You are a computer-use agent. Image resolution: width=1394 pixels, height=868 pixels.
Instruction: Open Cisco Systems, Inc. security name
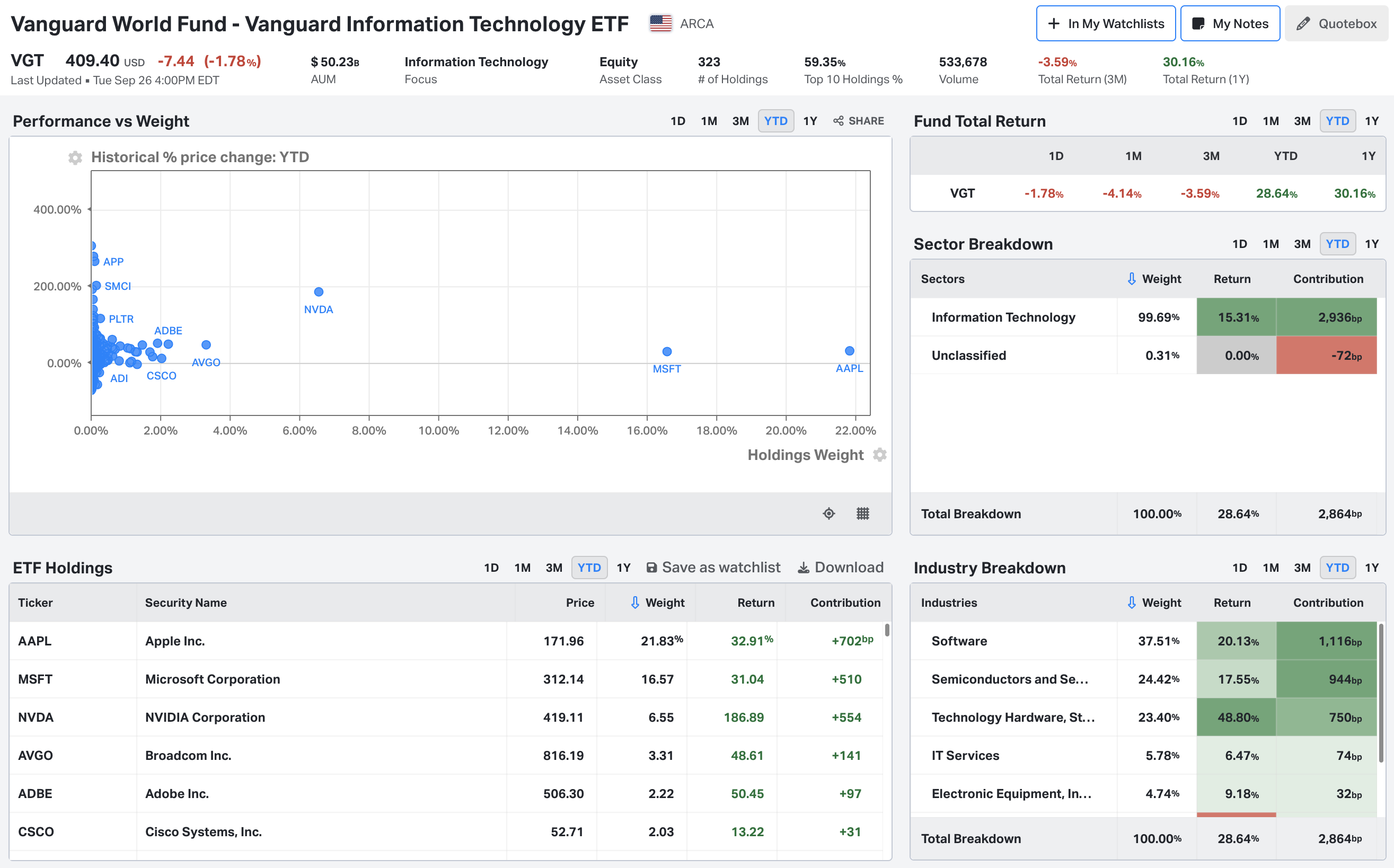(203, 832)
